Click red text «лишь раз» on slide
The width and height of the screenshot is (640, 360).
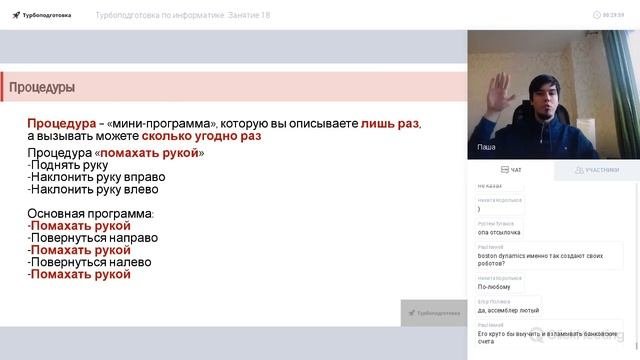[x=390, y=123]
